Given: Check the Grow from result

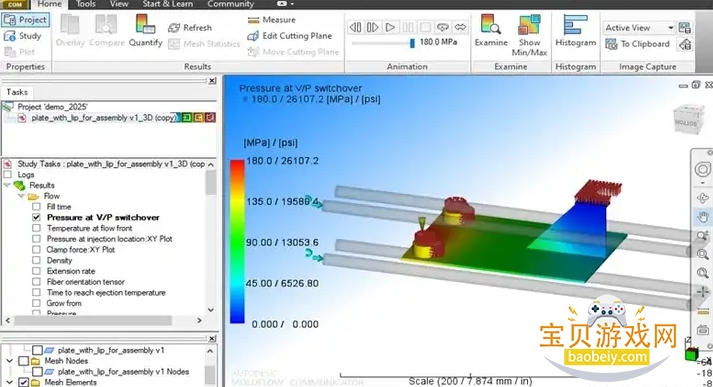Looking at the screenshot, I should pos(36,303).
